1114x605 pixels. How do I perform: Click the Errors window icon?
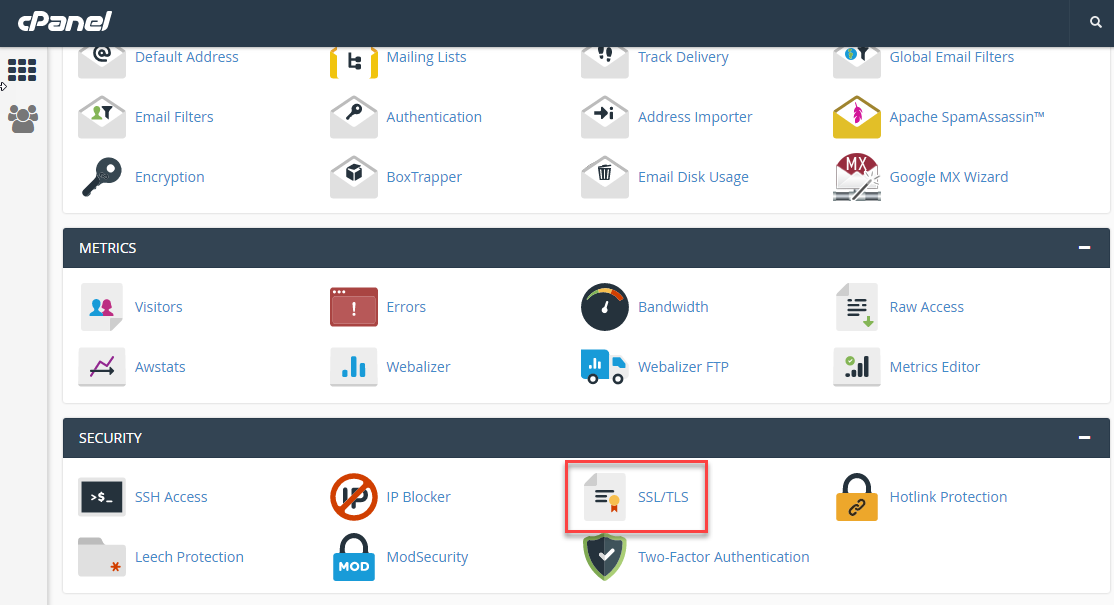(x=354, y=307)
